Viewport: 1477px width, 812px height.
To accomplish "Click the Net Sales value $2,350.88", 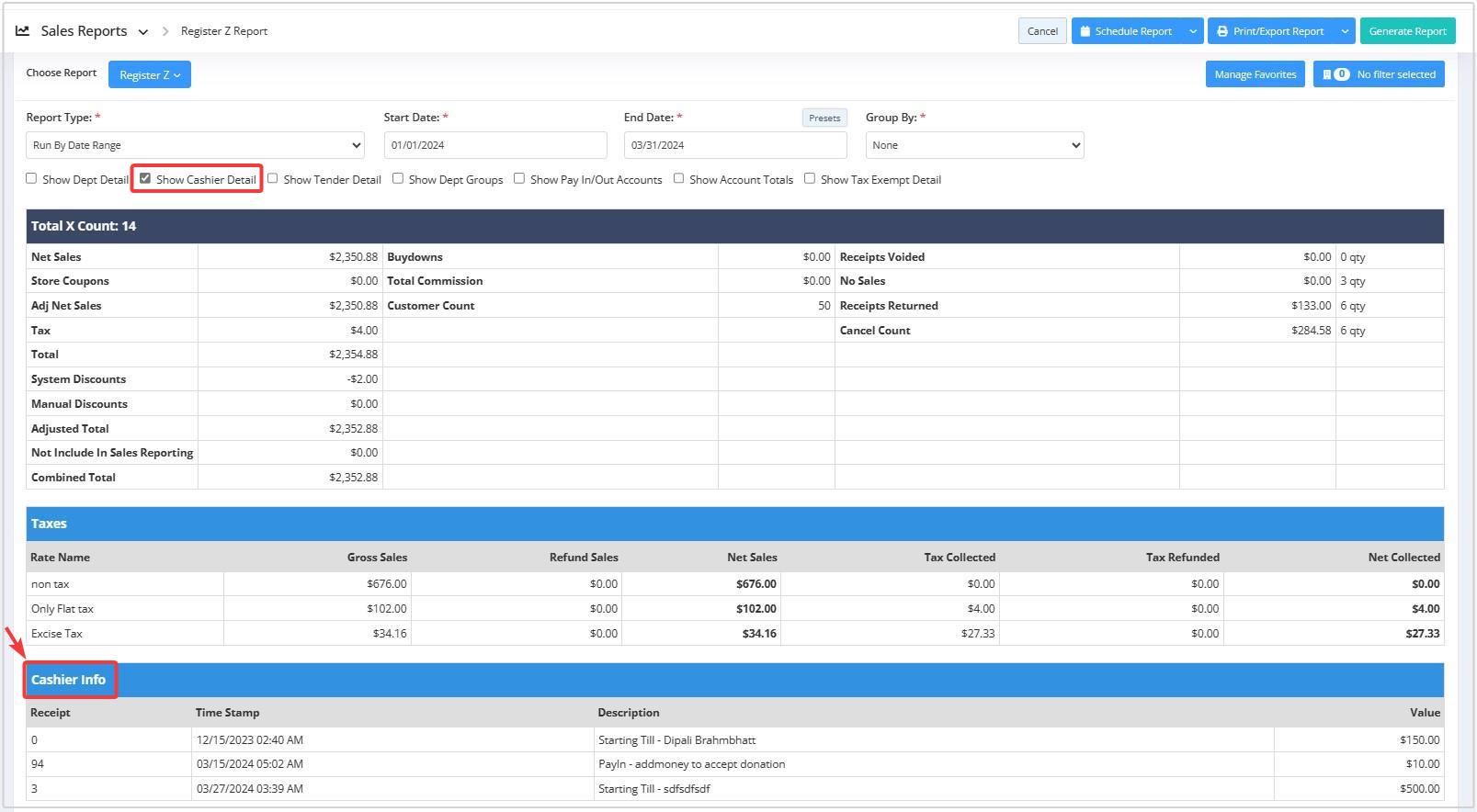I will point(353,257).
